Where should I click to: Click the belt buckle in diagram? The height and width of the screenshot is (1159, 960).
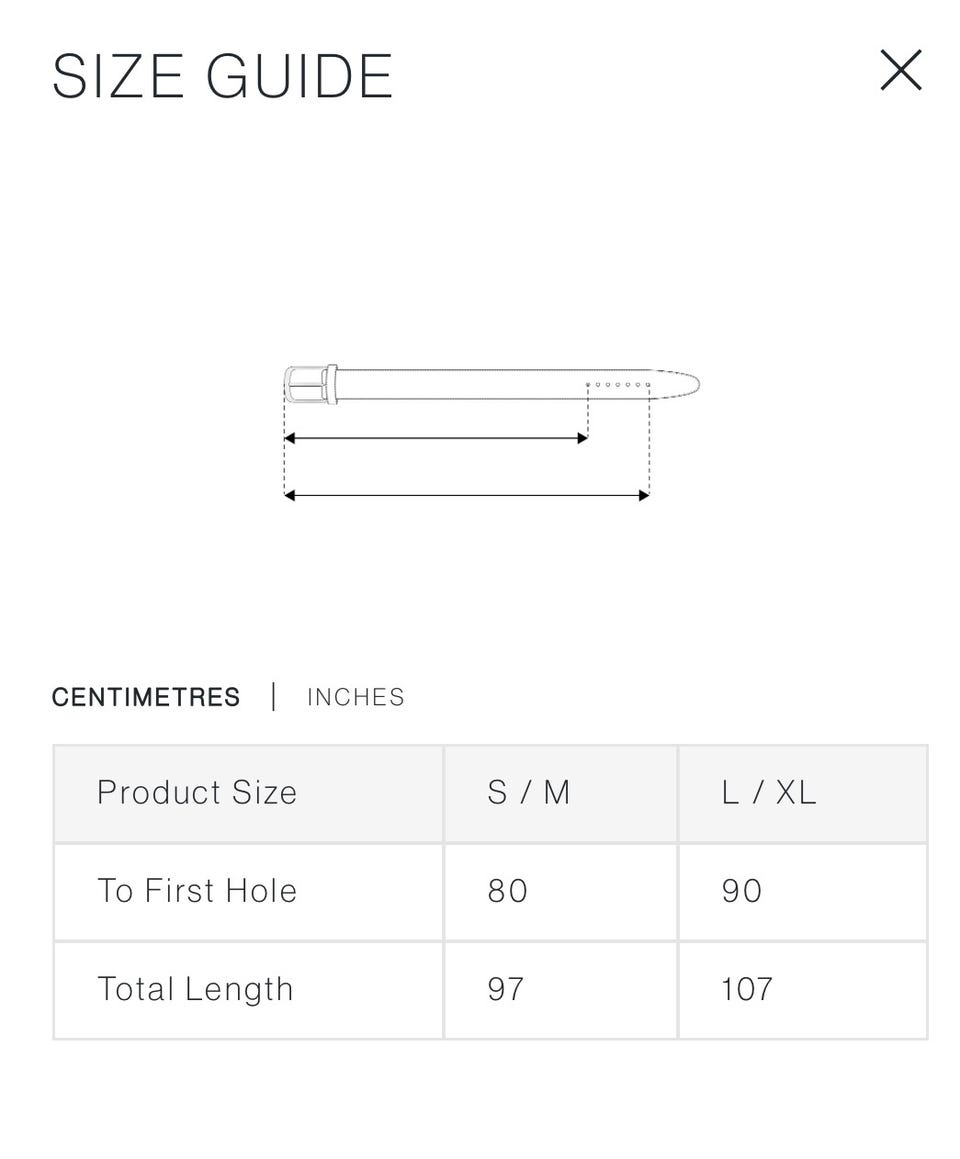(x=310, y=384)
